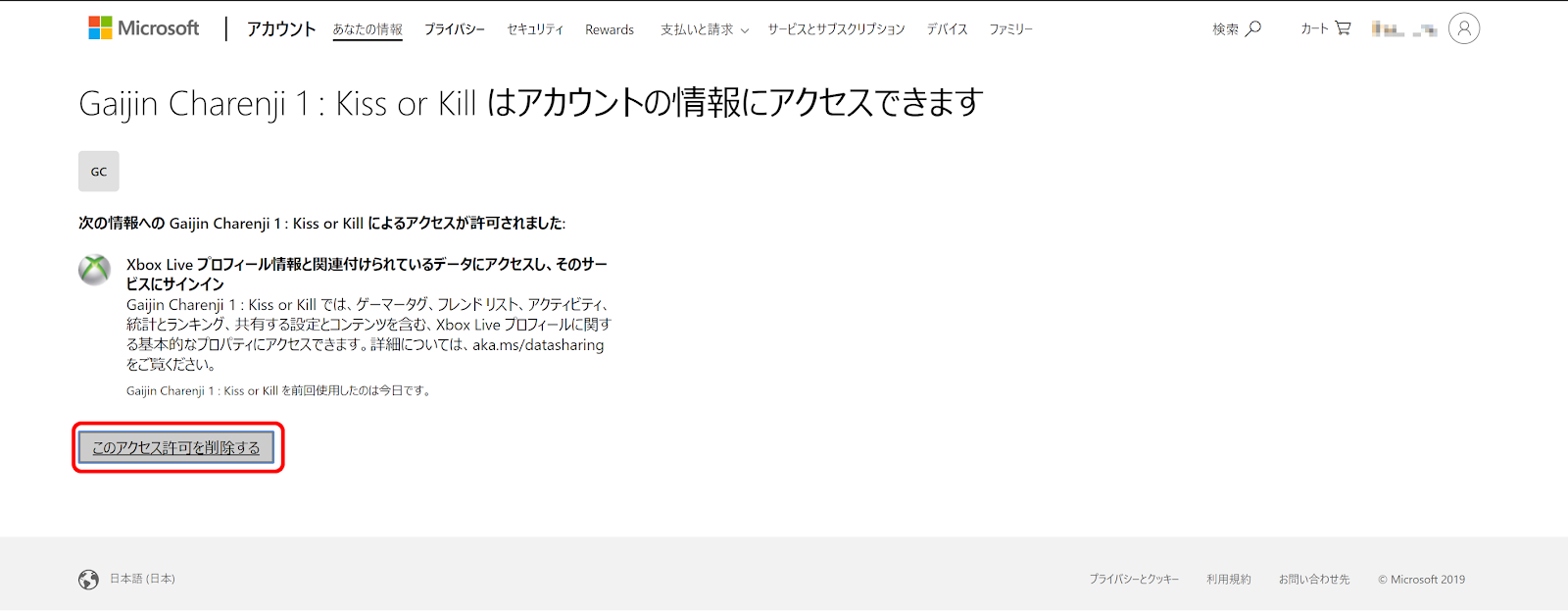Click the globe language icon
The image size is (1568, 612).
tap(89, 580)
